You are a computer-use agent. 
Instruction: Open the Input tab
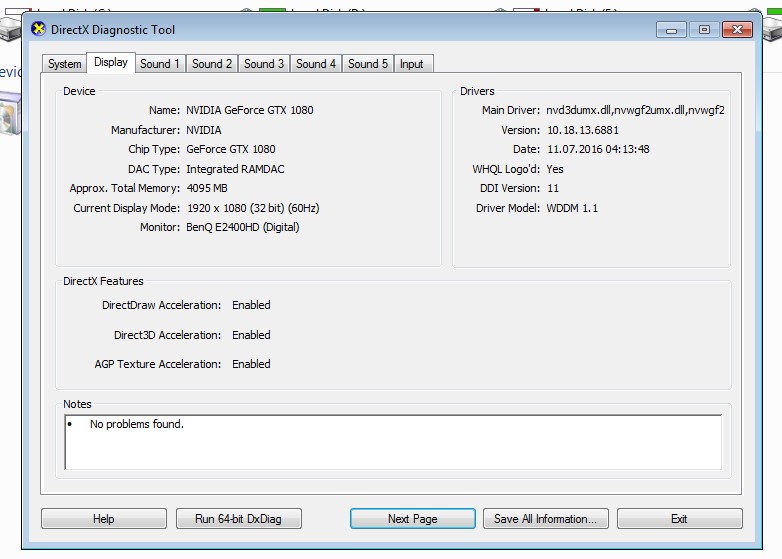point(411,64)
